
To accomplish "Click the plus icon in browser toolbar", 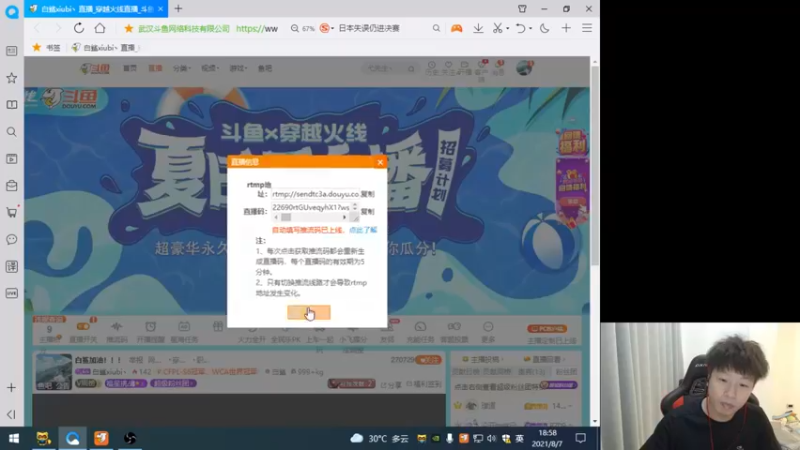I will point(566,28).
